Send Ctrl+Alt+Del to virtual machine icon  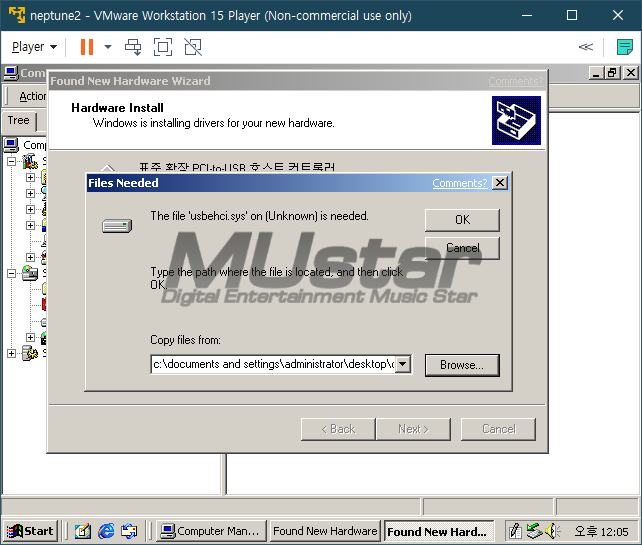click(x=133, y=47)
